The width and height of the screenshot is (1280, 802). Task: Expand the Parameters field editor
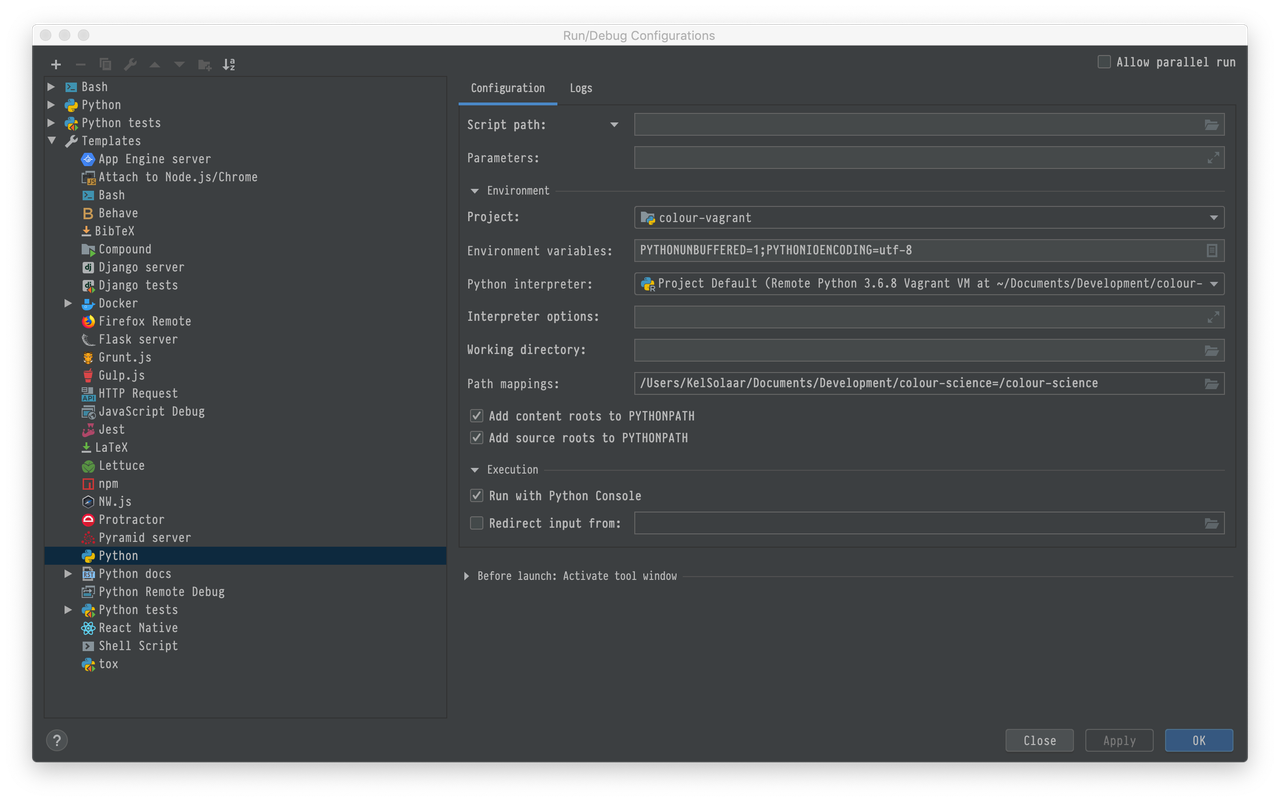pos(1213,158)
